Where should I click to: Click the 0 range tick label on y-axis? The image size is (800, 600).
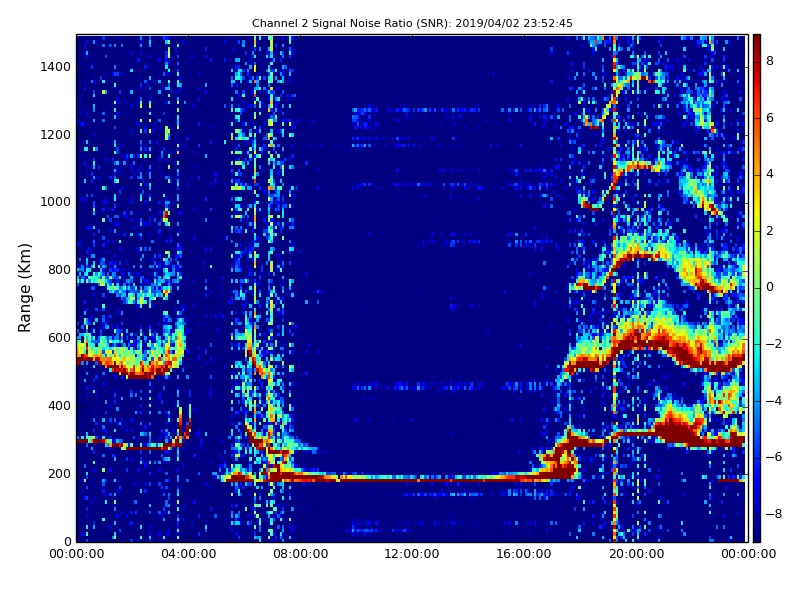pyautogui.click(x=67, y=541)
